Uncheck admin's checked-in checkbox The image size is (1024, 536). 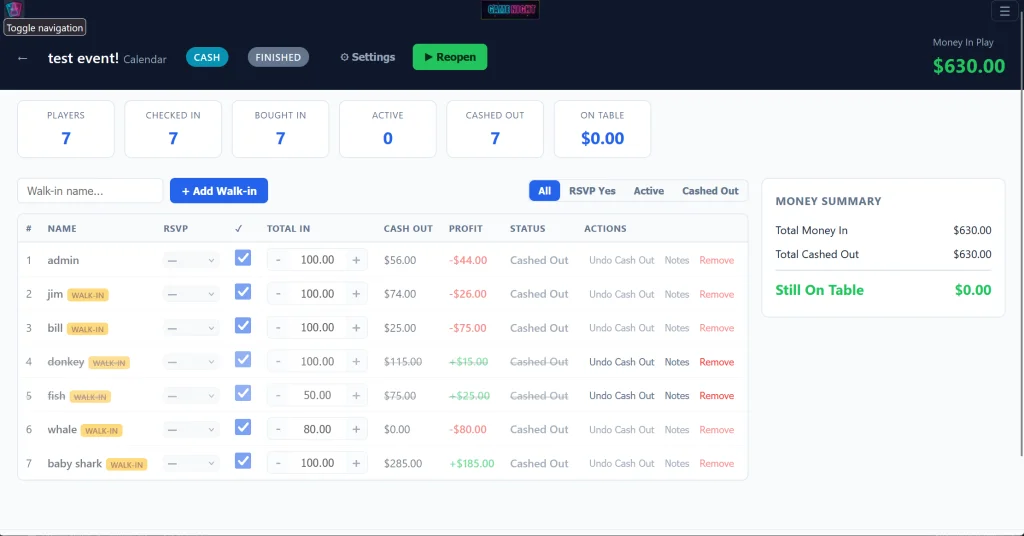click(243, 258)
